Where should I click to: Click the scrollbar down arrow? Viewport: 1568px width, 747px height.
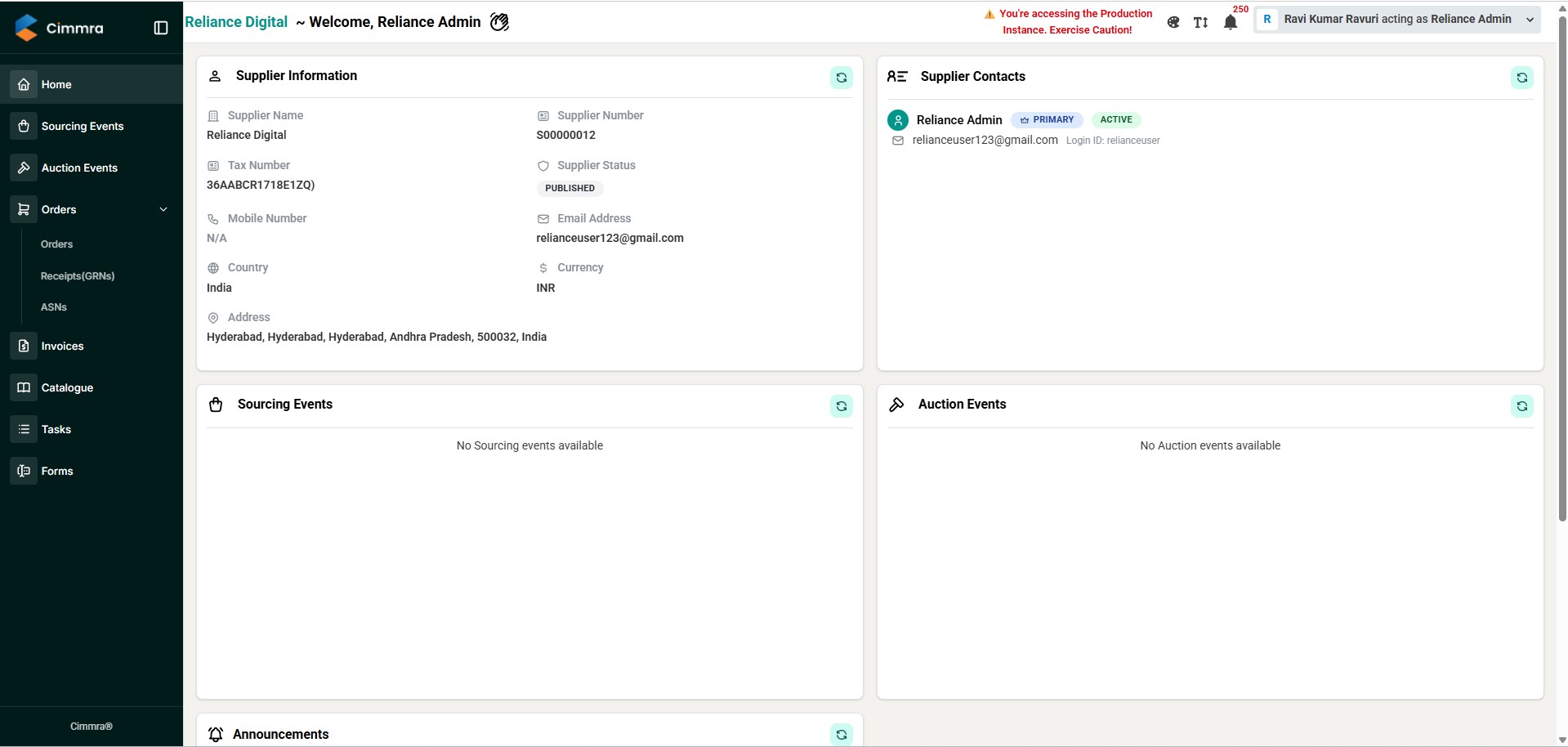pyautogui.click(x=1562, y=740)
